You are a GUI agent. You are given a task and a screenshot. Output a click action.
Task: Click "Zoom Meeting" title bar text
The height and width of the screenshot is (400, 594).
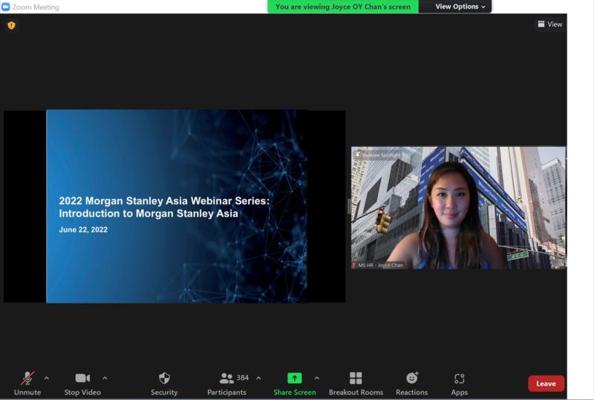pos(36,7)
